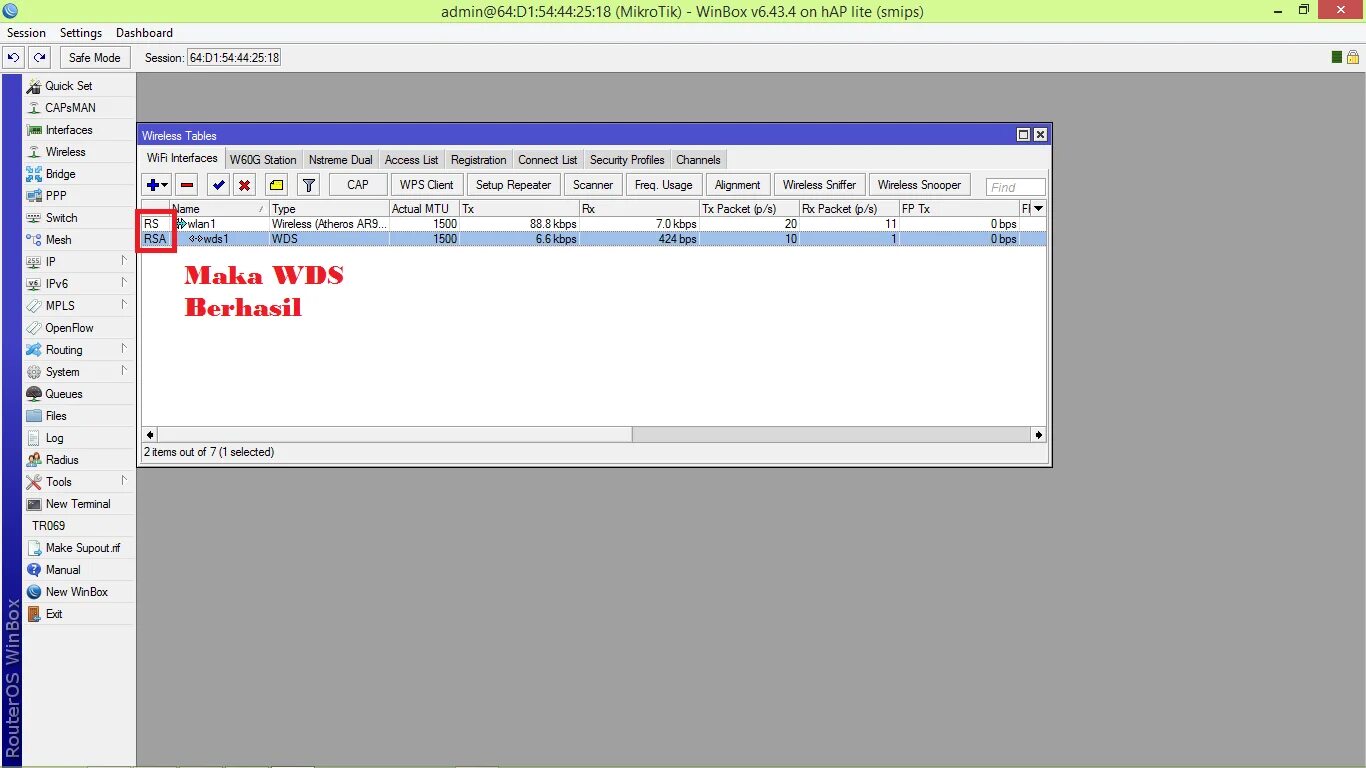Screen dimensions: 1366x768
Task: Click the Log icon in sidebar
Action: click(x=34, y=438)
